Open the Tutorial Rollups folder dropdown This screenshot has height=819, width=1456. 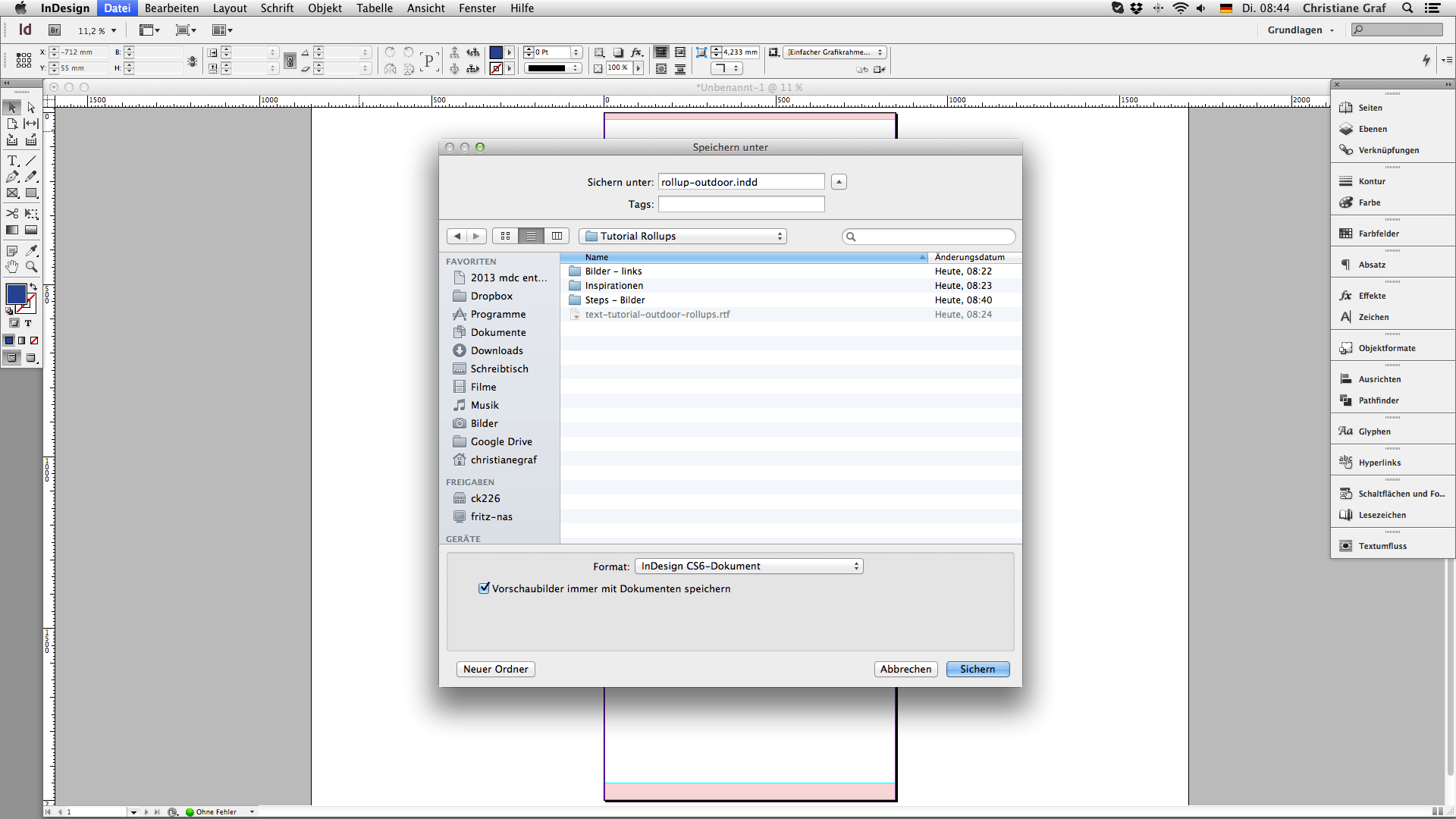pyautogui.click(x=682, y=237)
